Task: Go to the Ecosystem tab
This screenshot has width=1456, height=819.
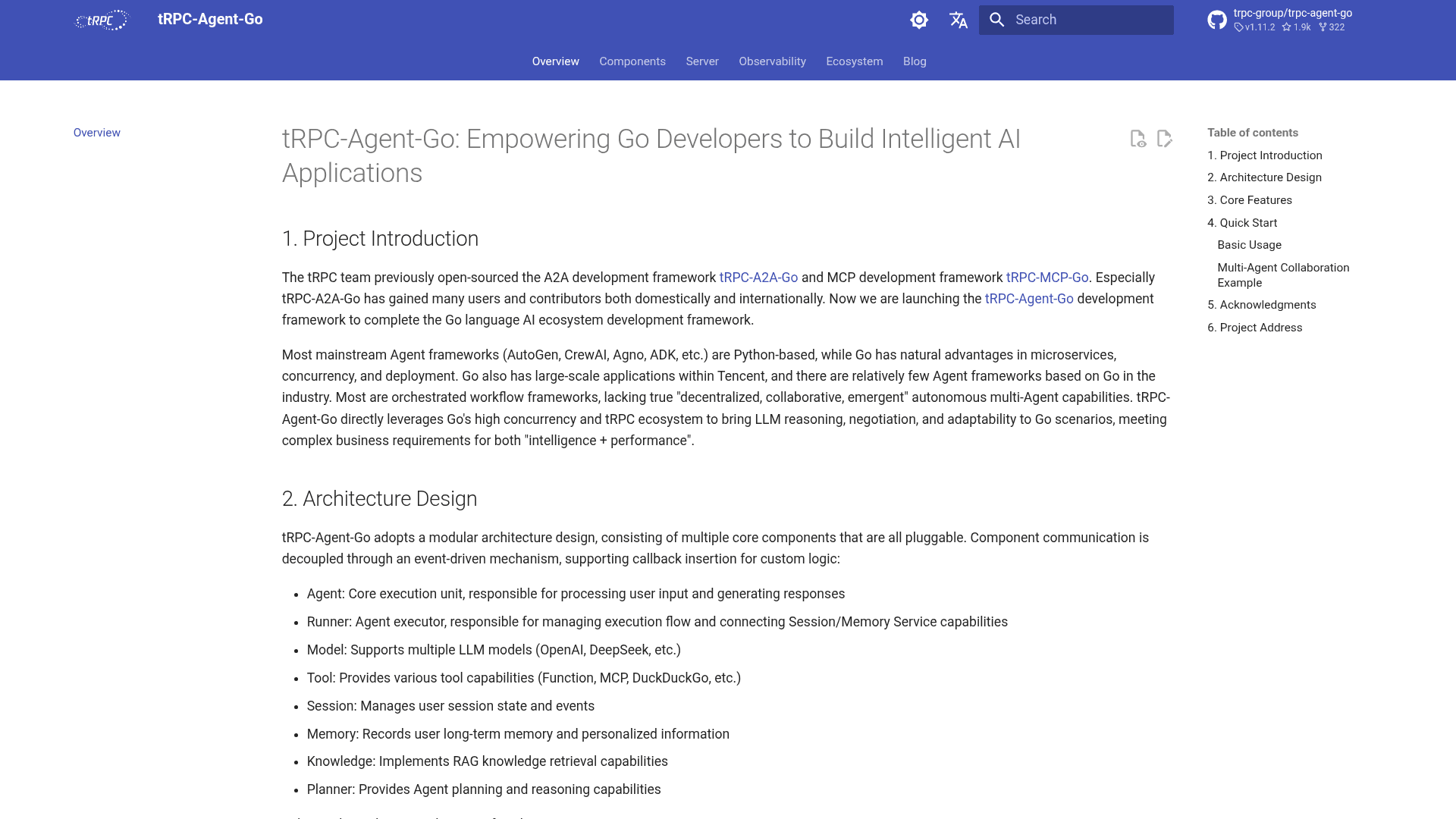Action: tap(855, 61)
